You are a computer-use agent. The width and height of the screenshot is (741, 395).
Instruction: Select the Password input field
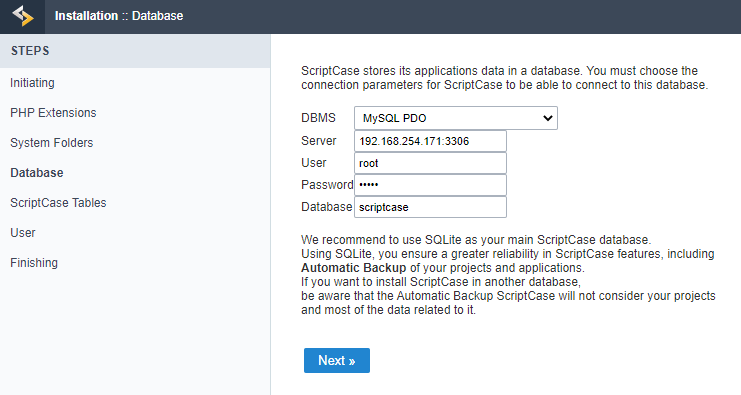coord(430,185)
